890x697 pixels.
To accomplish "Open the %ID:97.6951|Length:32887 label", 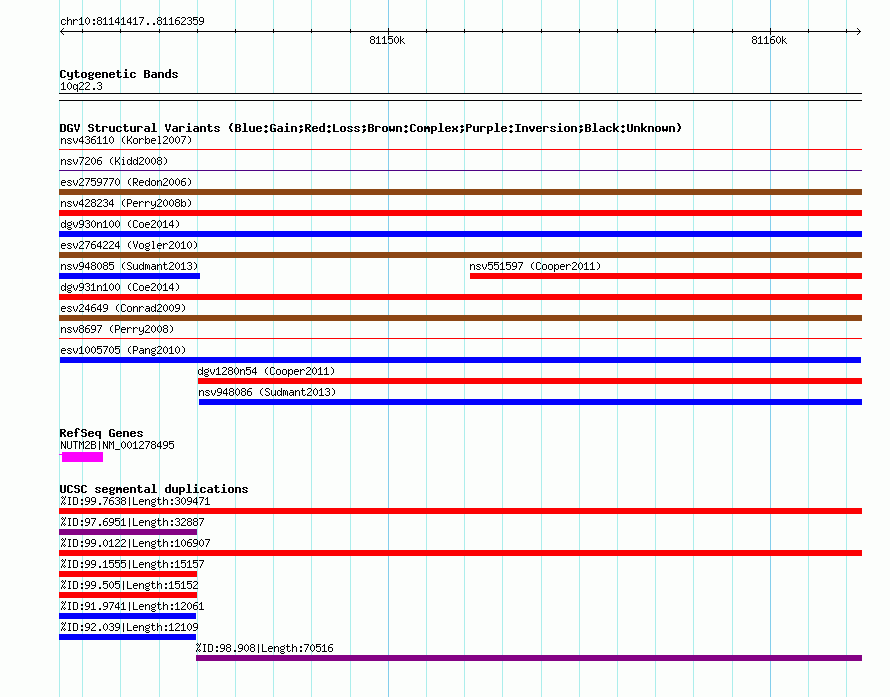I will (132, 522).
